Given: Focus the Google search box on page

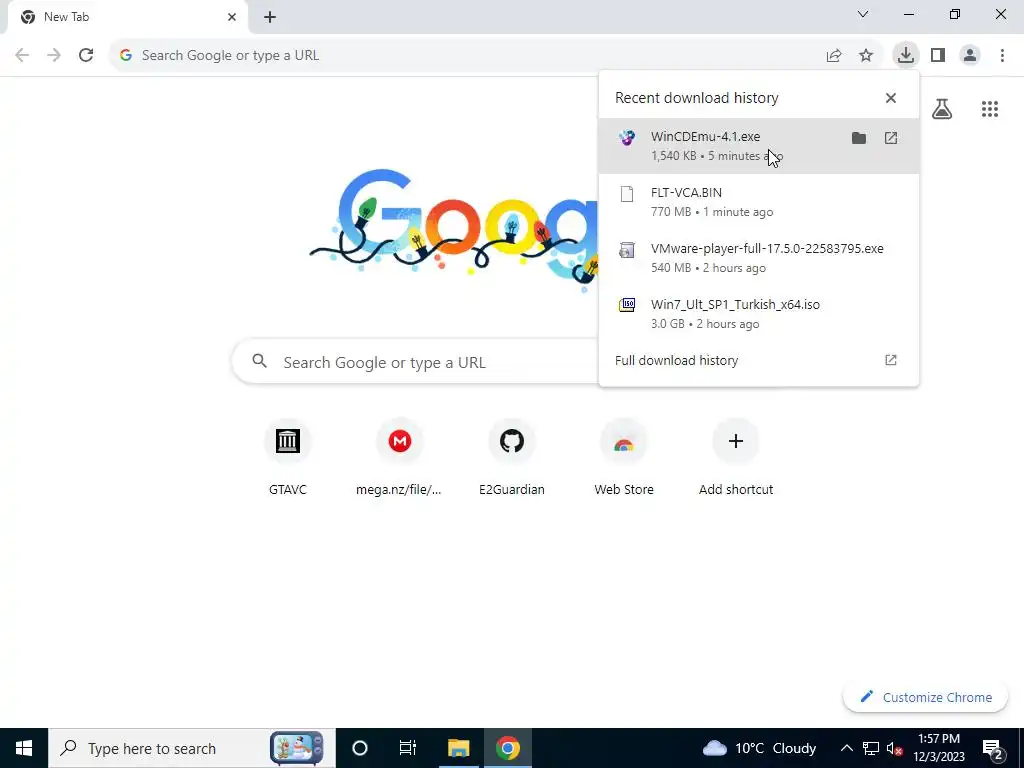Looking at the screenshot, I should (415, 362).
